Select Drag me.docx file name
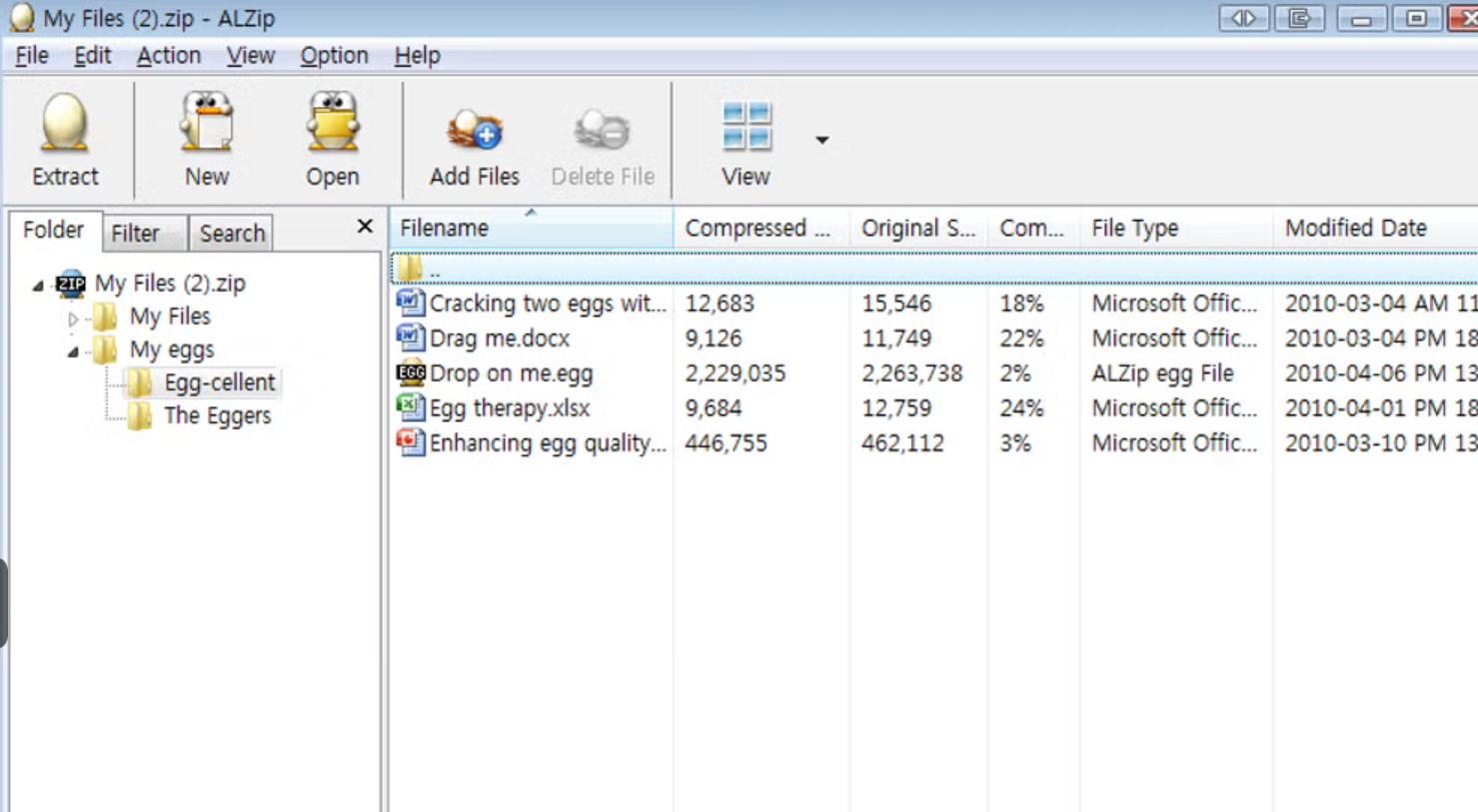The height and width of the screenshot is (812, 1478). point(500,339)
